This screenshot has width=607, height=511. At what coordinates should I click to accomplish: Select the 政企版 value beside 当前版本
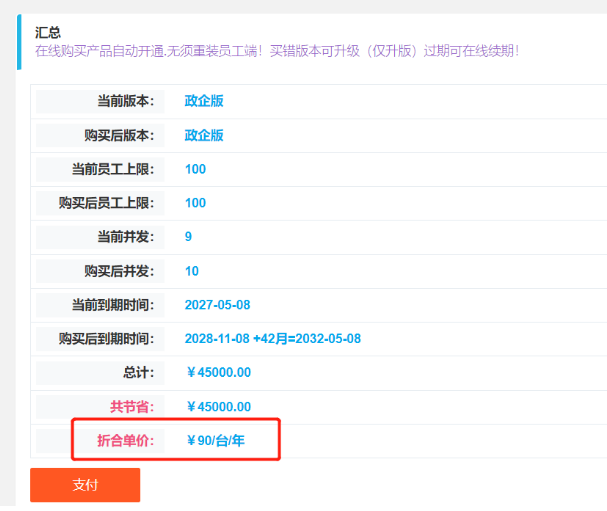click(204, 101)
